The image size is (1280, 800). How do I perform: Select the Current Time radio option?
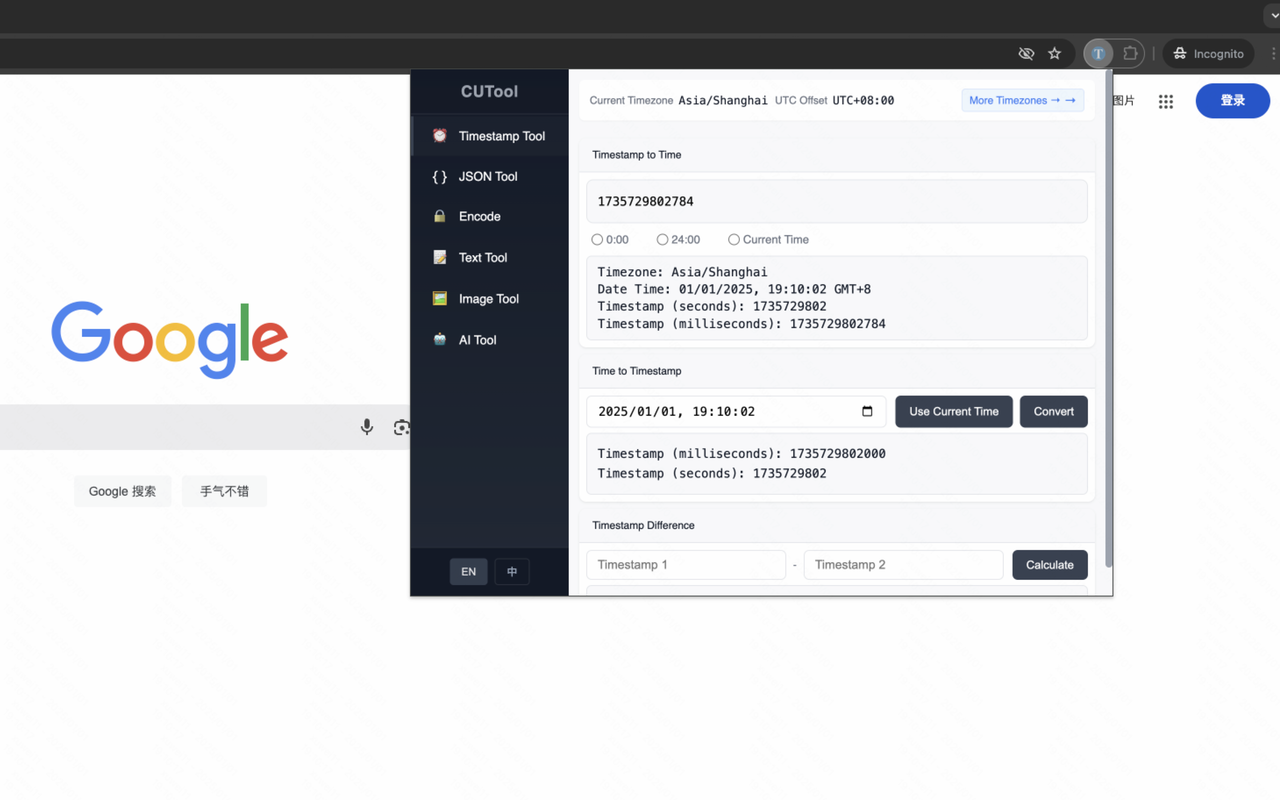click(734, 240)
